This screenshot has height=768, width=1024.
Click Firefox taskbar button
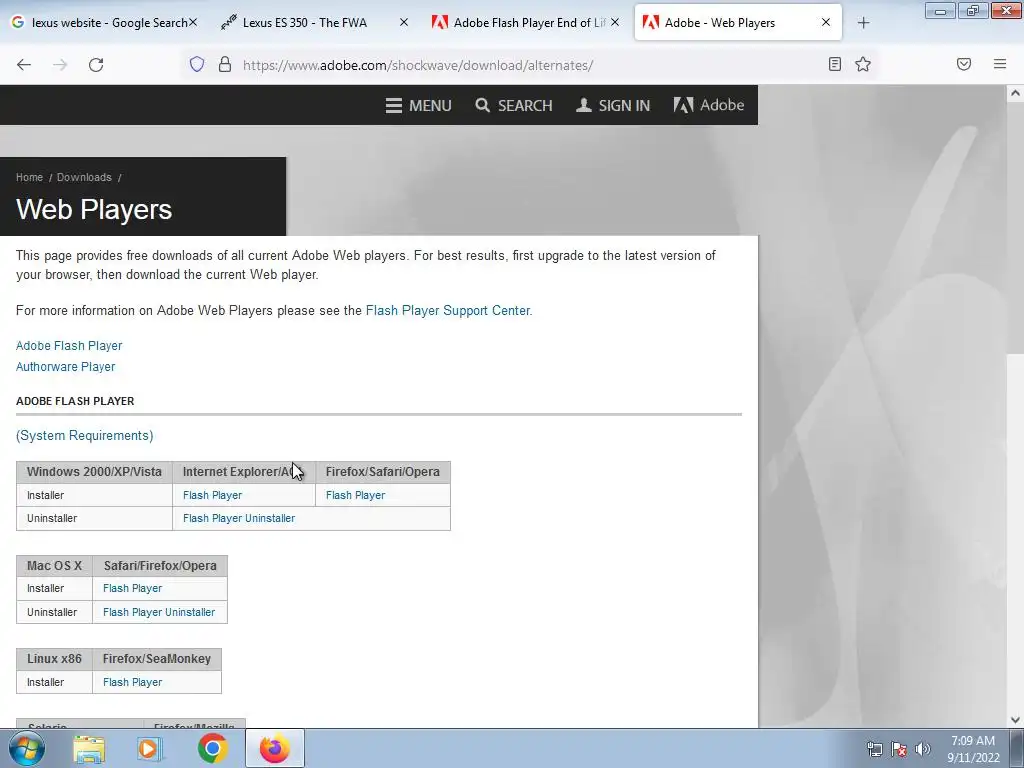275,748
